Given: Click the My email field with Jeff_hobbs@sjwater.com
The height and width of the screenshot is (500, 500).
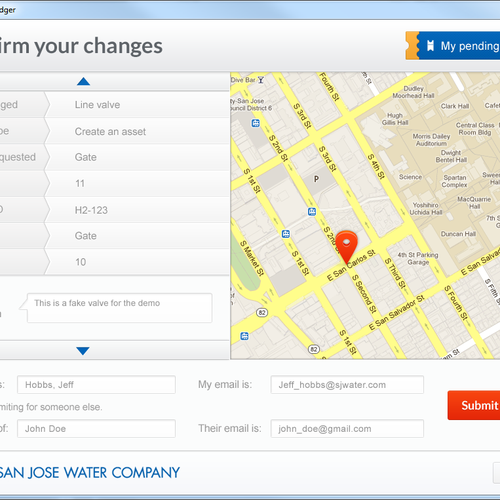Looking at the screenshot, I should pos(347,385).
